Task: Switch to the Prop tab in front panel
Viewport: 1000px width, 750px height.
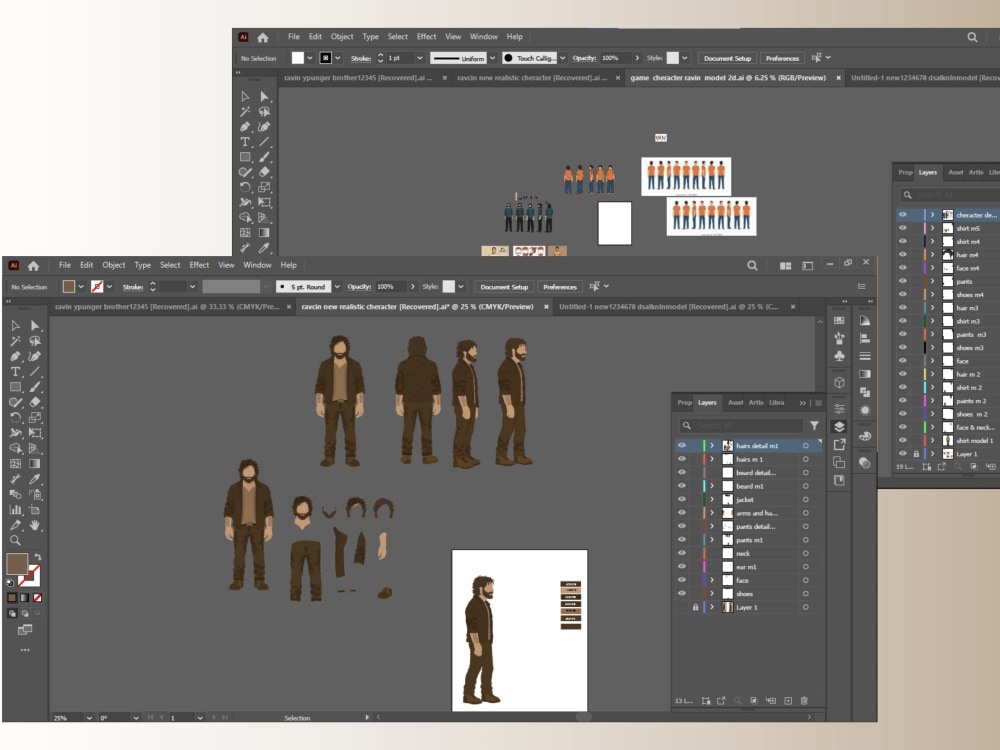Action: pyautogui.click(x=684, y=402)
